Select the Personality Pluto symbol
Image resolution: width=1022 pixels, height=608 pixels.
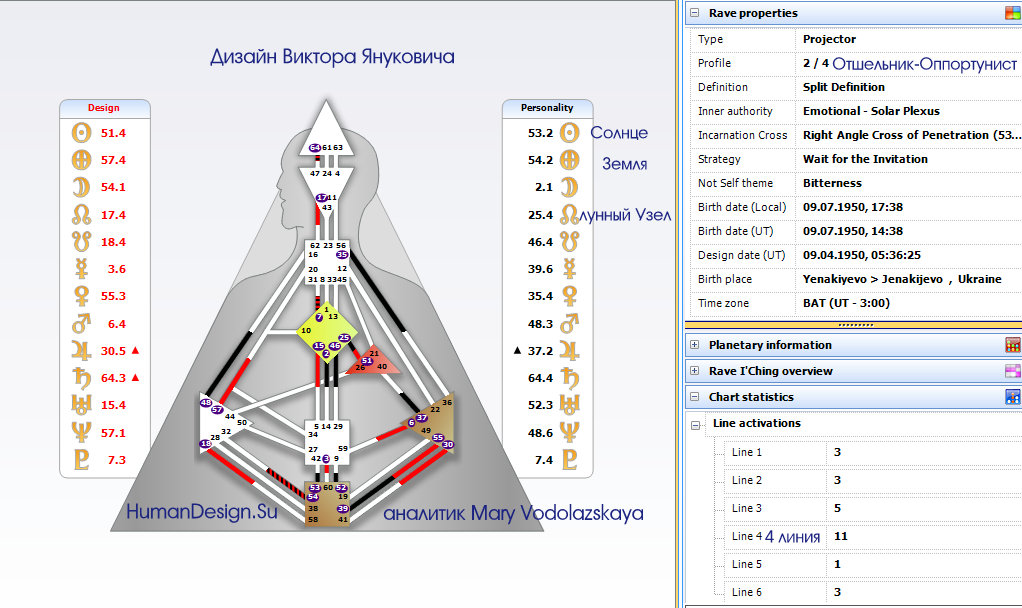click(x=570, y=460)
